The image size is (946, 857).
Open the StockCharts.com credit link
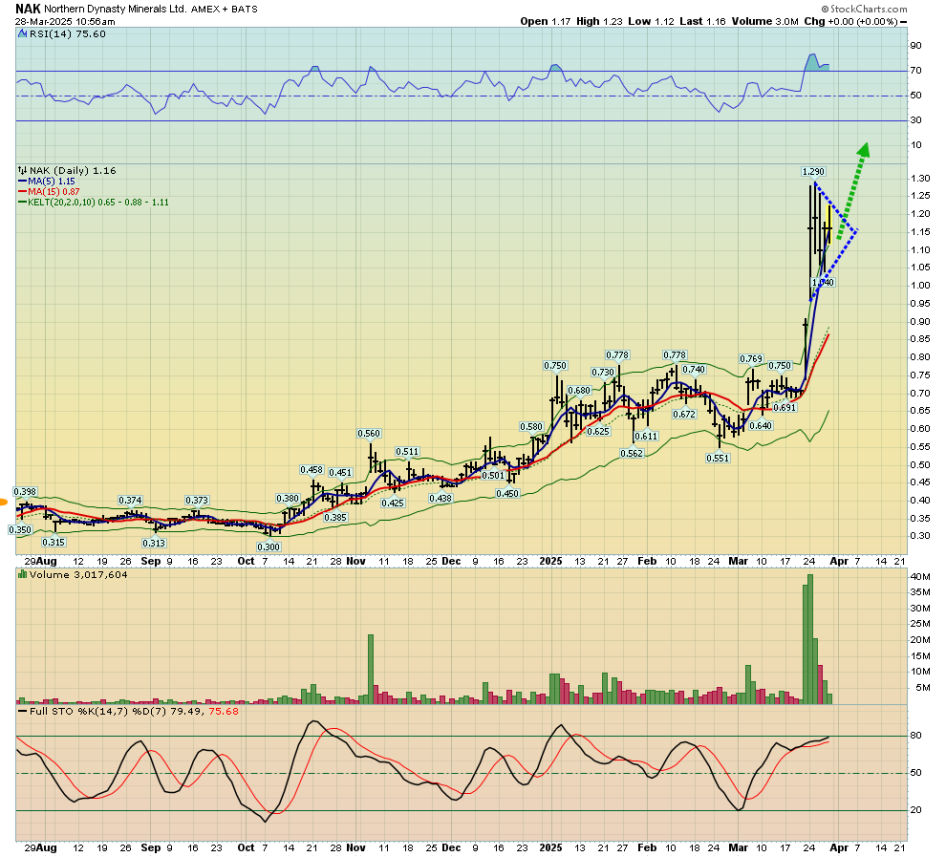[x=864, y=8]
